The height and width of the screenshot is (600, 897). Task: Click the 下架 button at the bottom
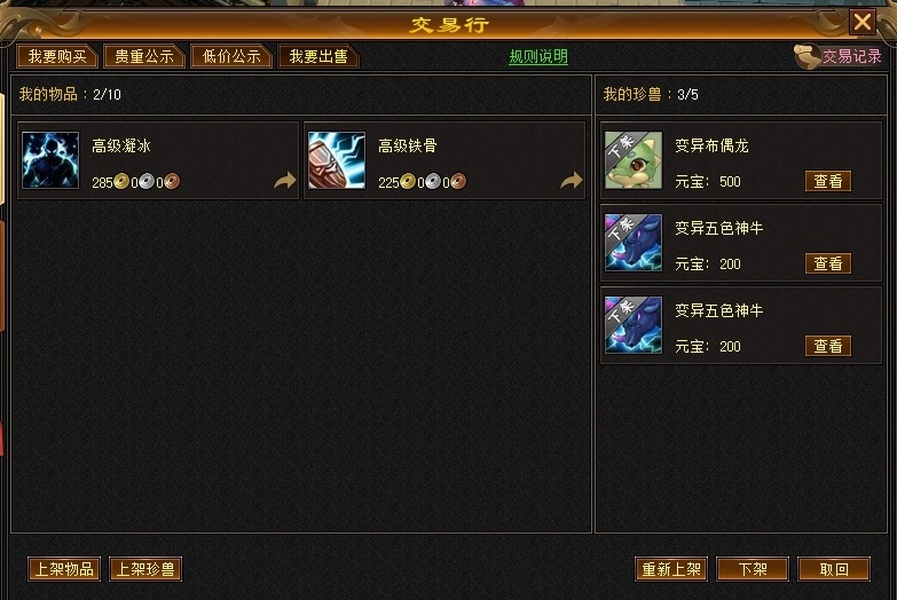pyautogui.click(x=752, y=569)
